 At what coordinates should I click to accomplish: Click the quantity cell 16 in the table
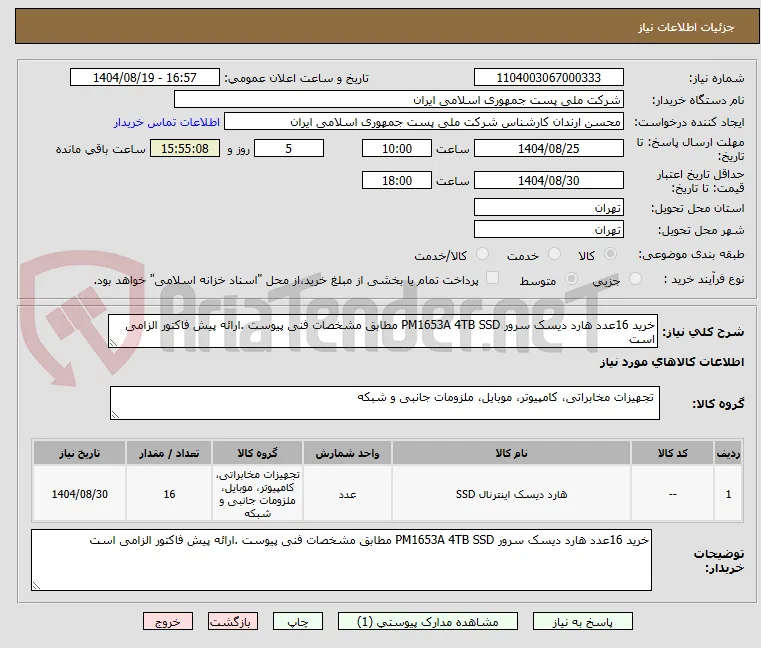click(169, 494)
